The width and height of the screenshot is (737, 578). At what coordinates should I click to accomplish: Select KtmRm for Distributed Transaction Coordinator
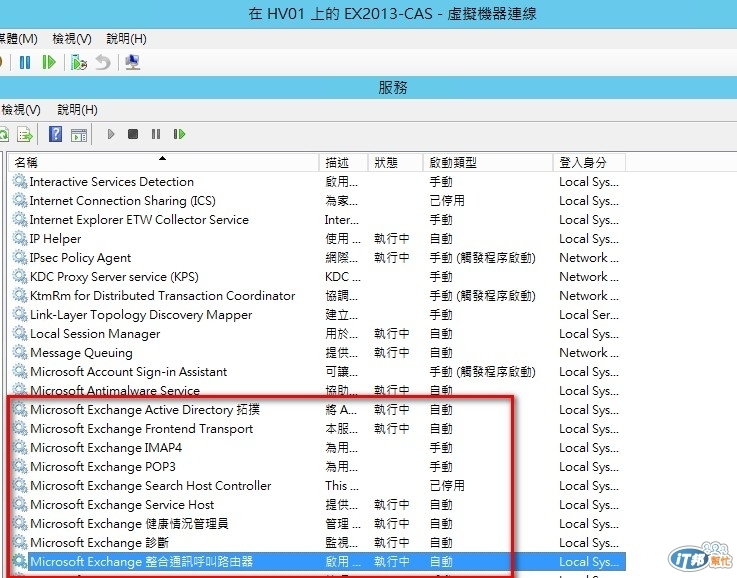(x=162, y=296)
